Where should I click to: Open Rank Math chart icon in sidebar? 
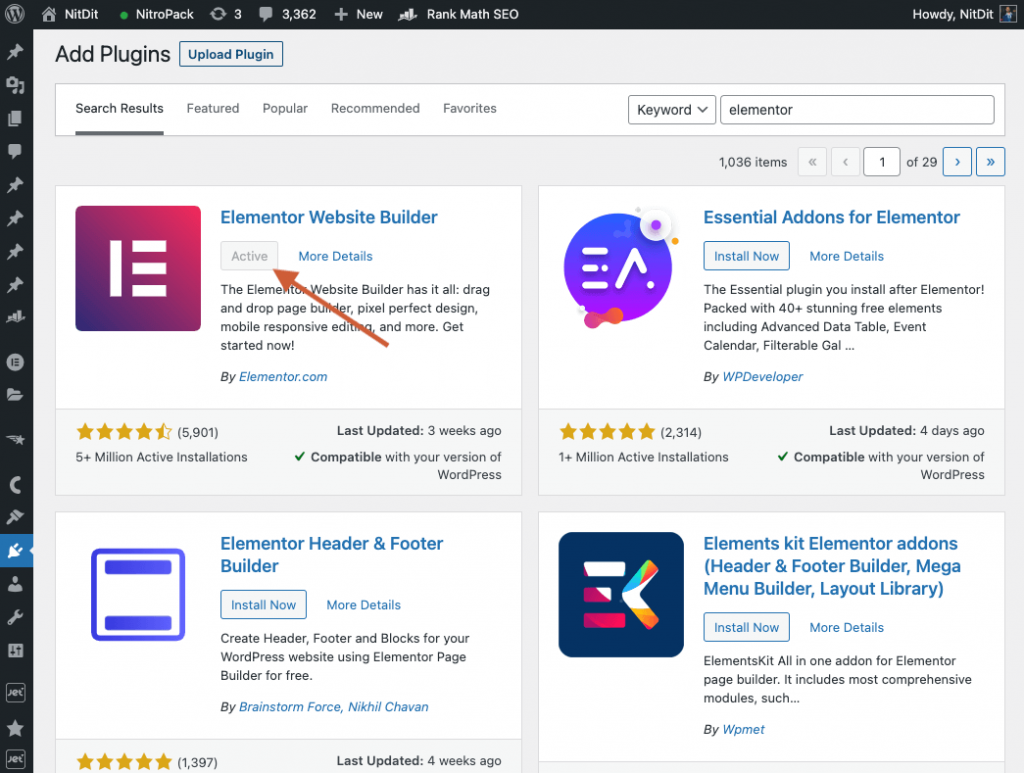pos(15,317)
